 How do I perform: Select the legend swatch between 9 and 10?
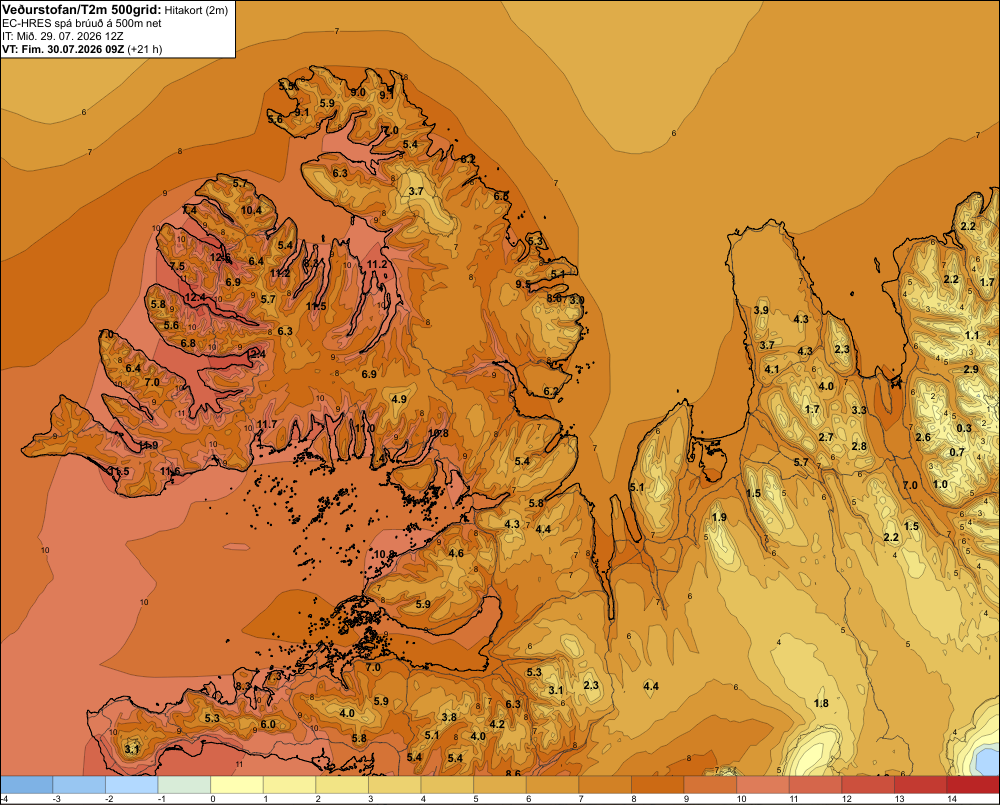710,785
